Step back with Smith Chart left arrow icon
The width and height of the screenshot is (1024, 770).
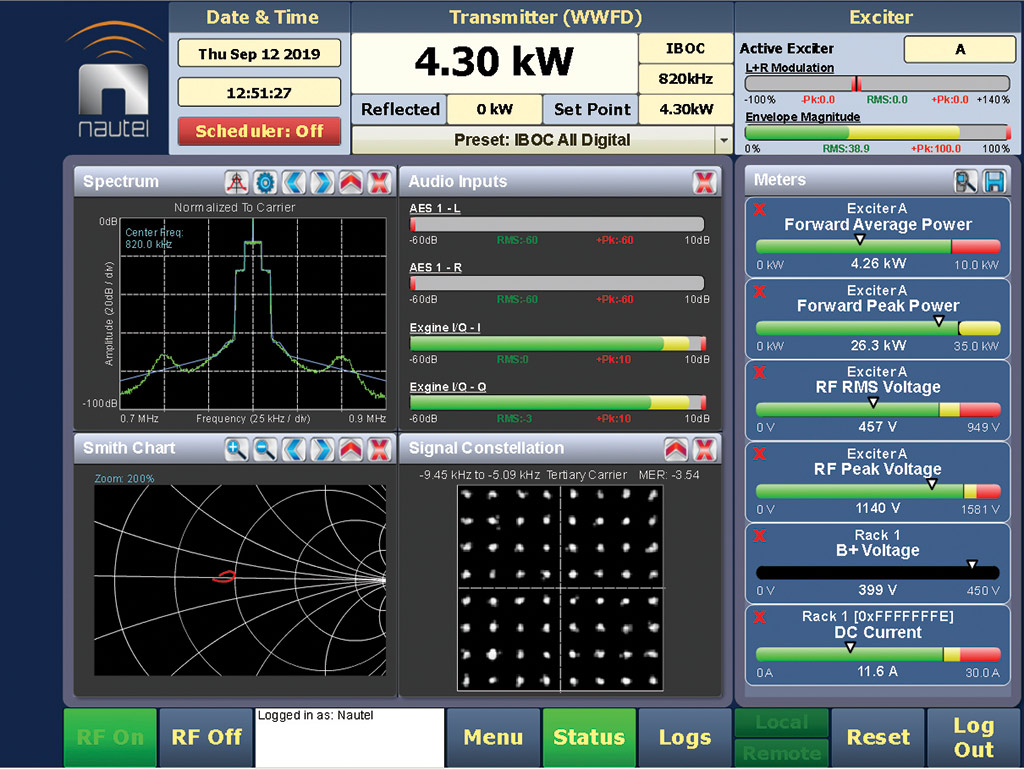(292, 450)
